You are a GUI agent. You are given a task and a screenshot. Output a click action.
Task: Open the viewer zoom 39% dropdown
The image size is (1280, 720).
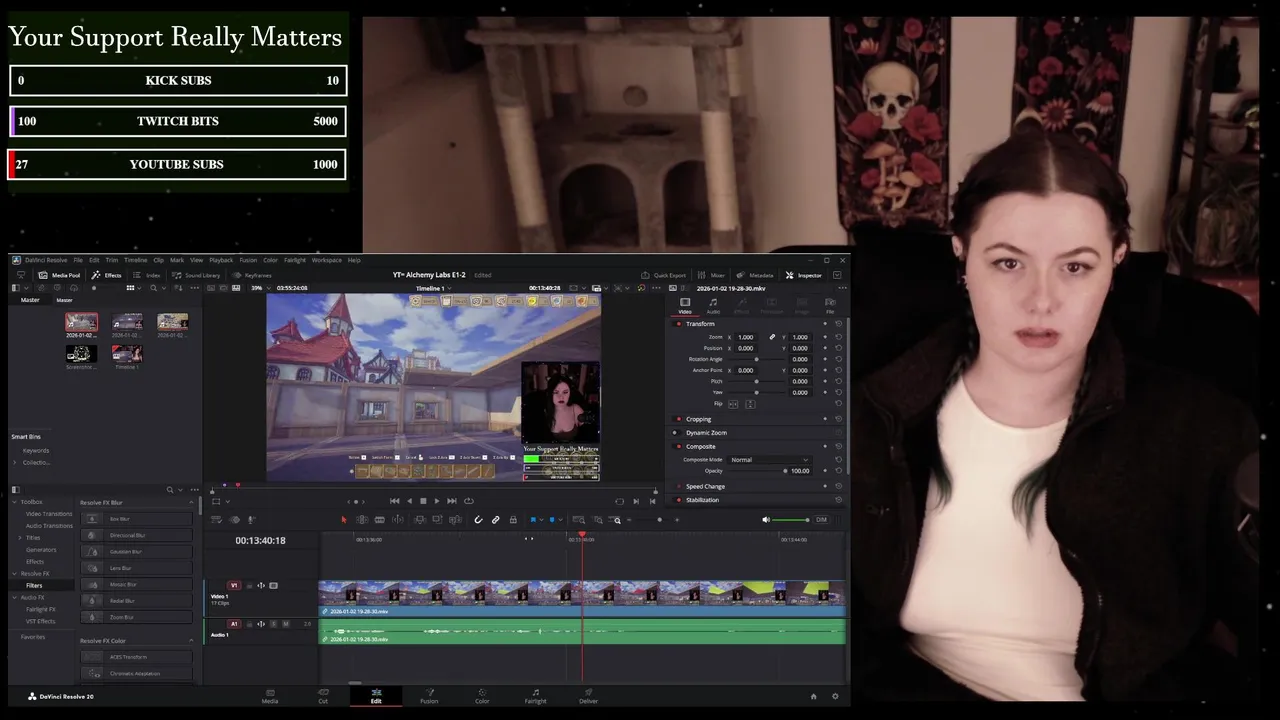(261, 288)
